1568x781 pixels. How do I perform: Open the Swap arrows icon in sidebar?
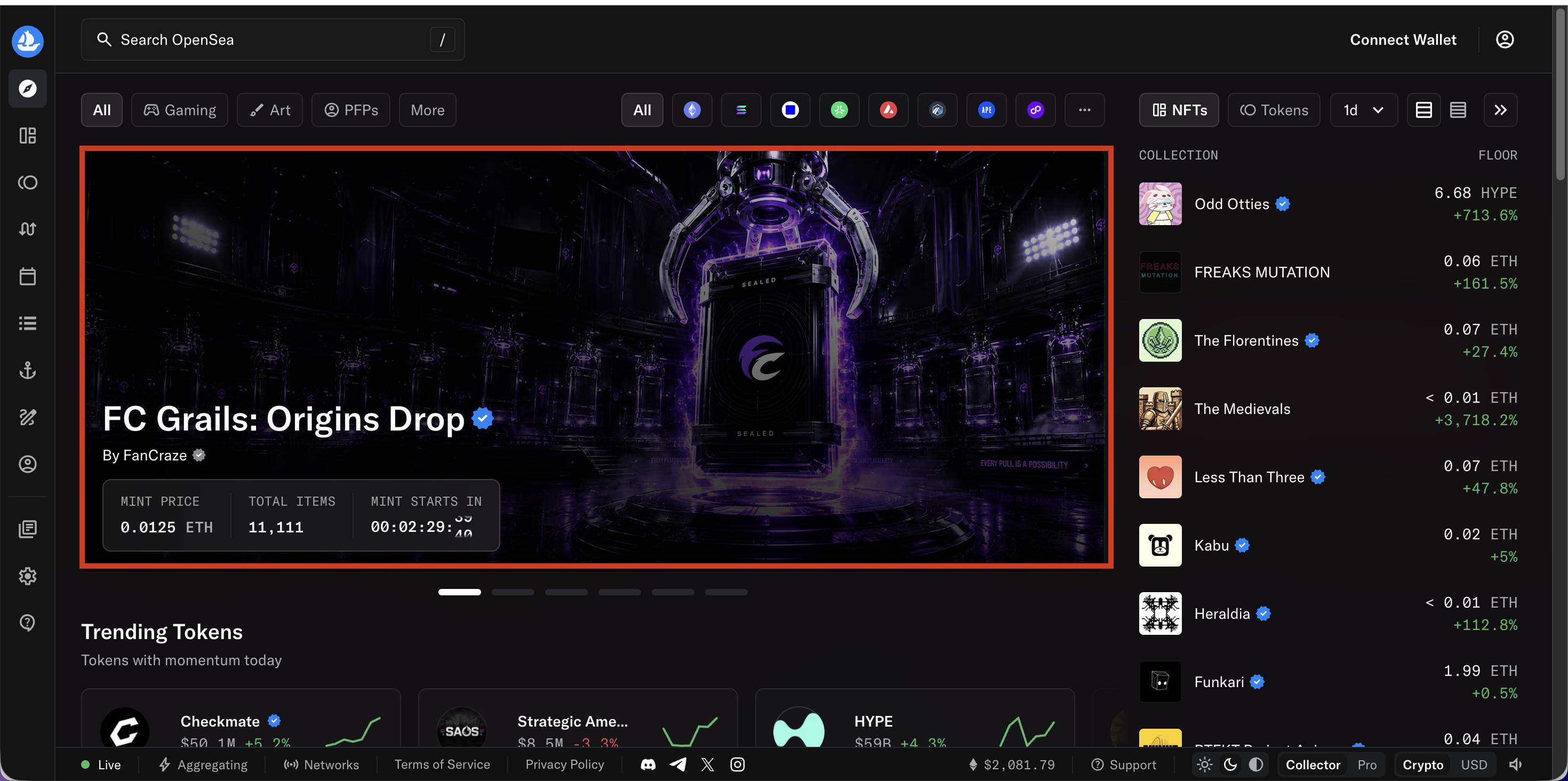click(x=27, y=229)
